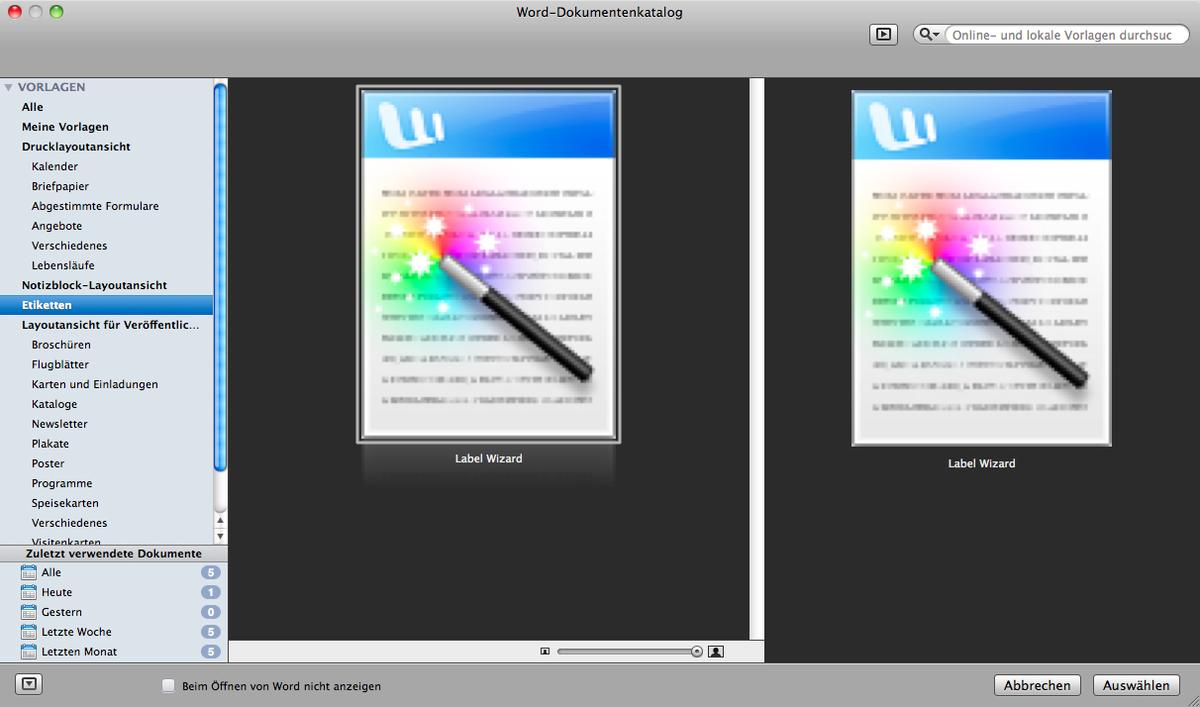This screenshot has height=707, width=1200.
Task: Show Heute recent documents
Action: pyautogui.click(x=57, y=592)
